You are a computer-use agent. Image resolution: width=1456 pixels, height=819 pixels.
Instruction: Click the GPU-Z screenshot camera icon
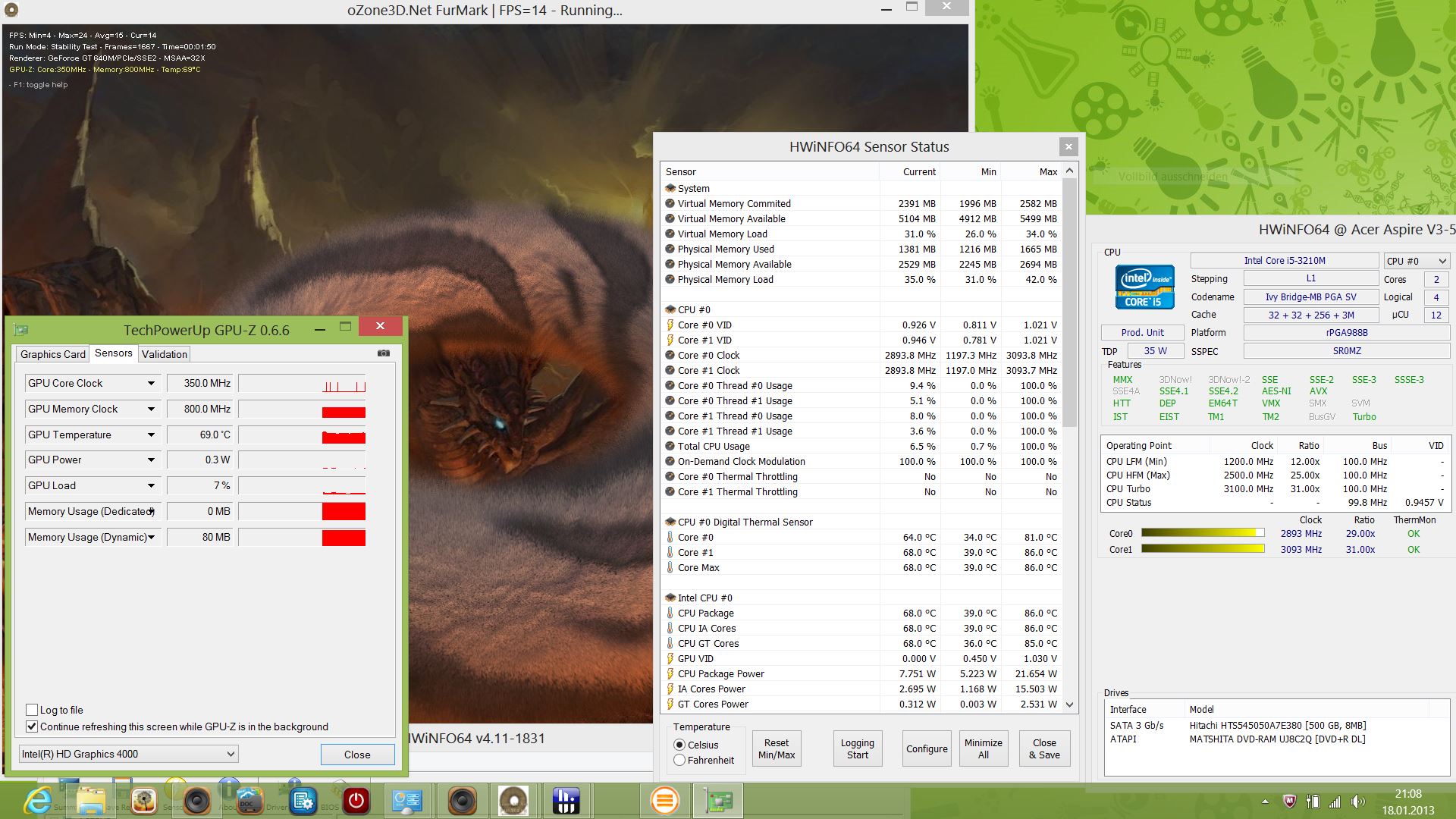pyautogui.click(x=384, y=353)
